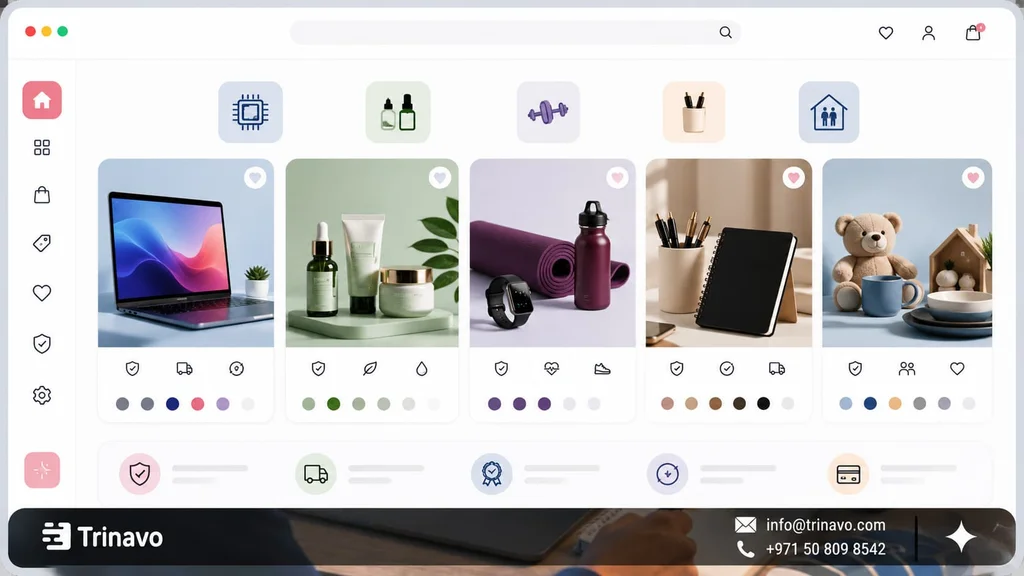Click the award ribbon feature icon
This screenshot has width=1024, height=576.
point(492,473)
